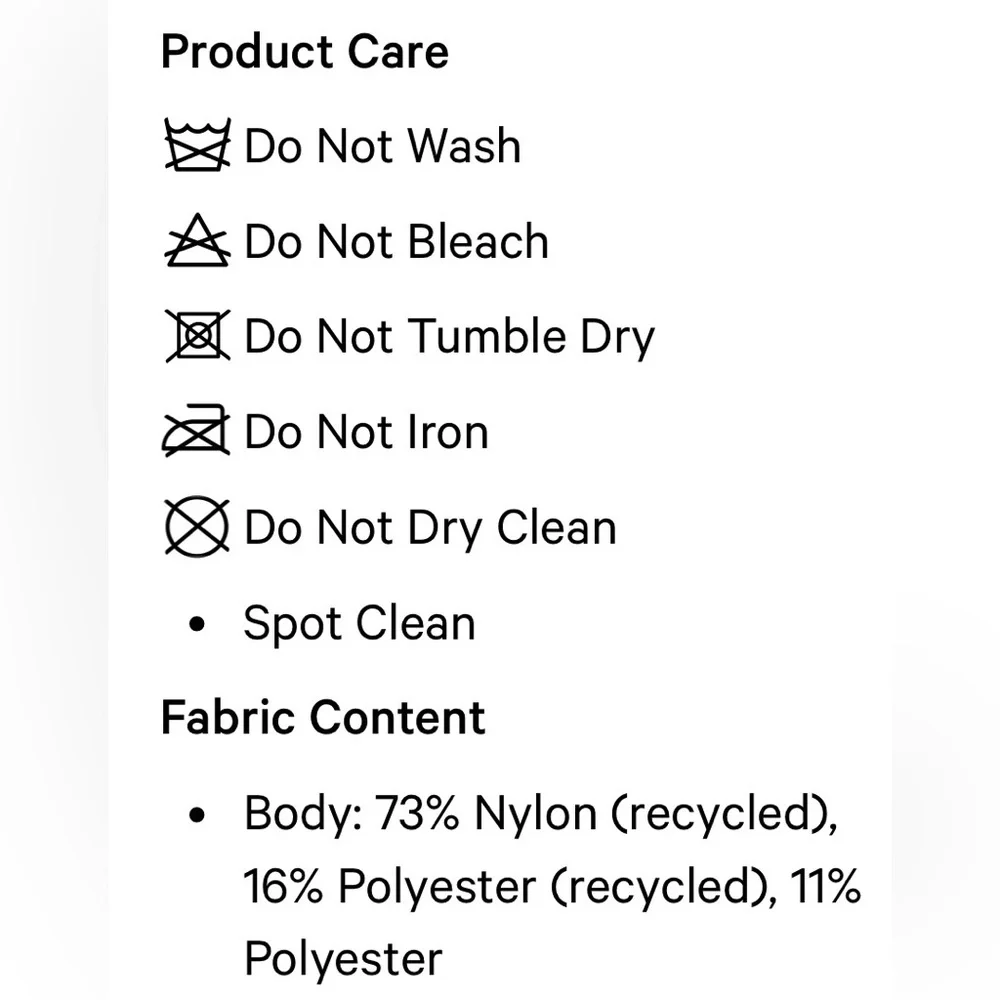The width and height of the screenshot is (1000, 1000).
Task: Click the Do Not Wash washtub icon
Action: [x=197, y=146]
